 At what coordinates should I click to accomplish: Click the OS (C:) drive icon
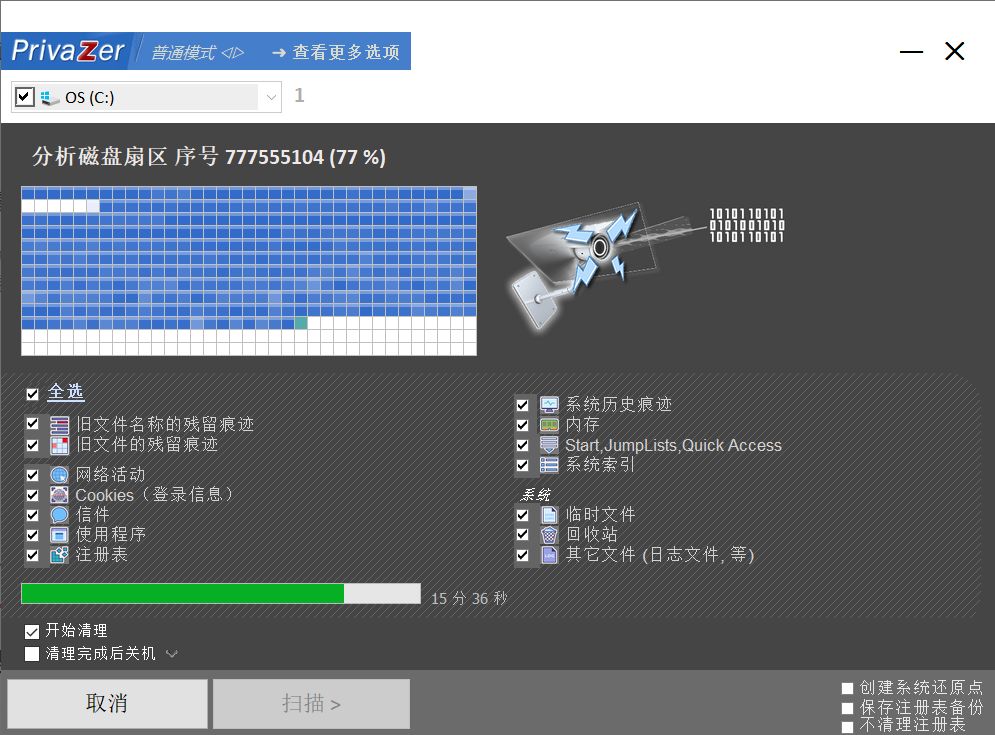point(49,98)
